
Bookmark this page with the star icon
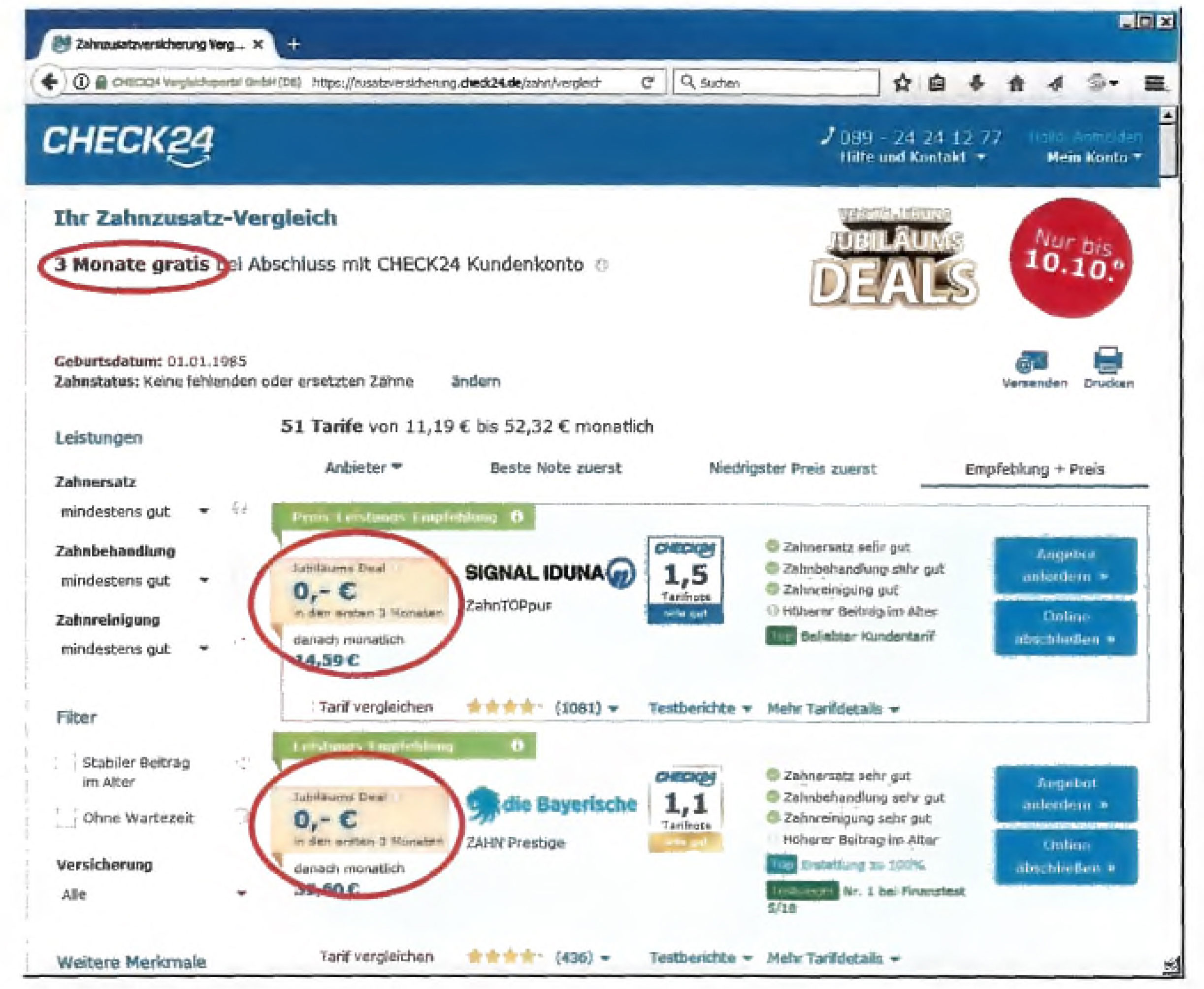coord(902,84)
